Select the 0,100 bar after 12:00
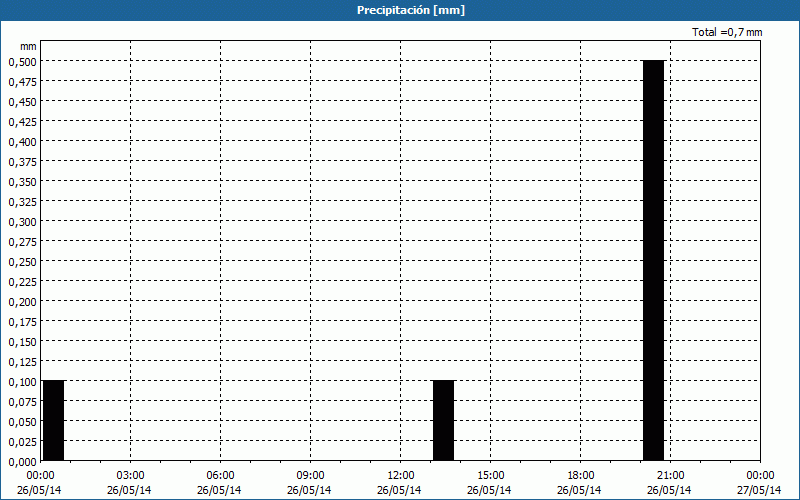The image size is (800, 500). click(443, 420)
